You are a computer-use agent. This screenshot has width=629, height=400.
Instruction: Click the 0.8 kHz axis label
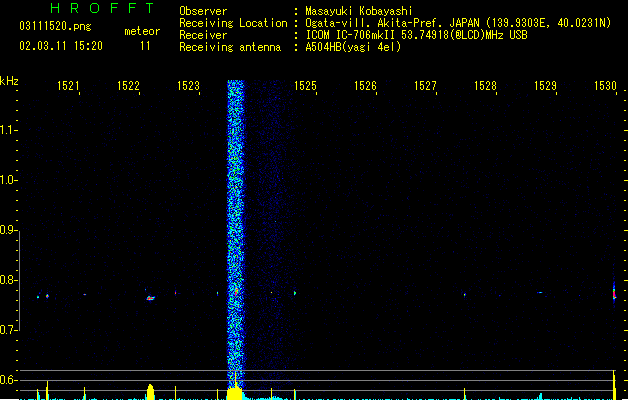7,280
